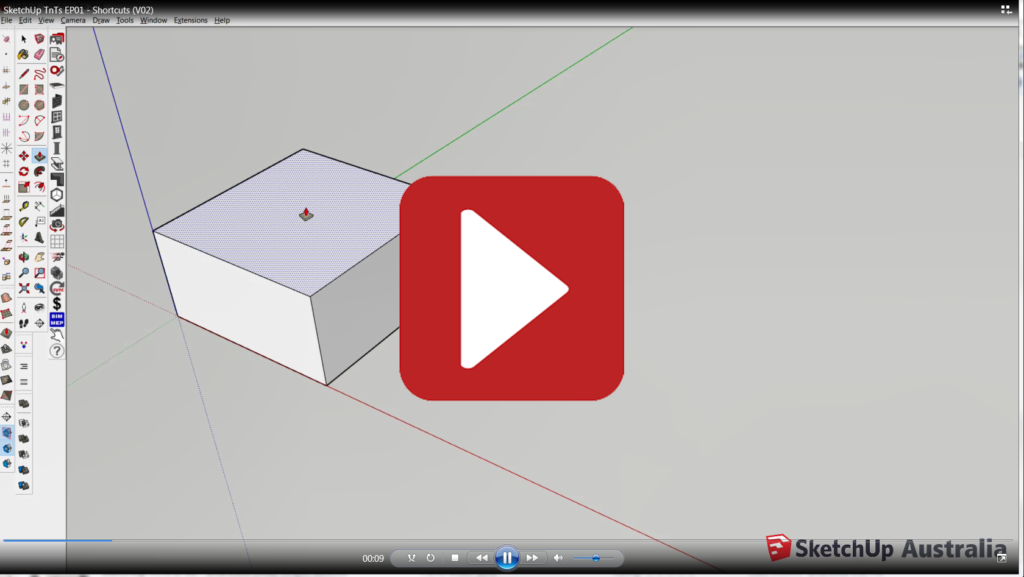Choose the Paint Bucket tool
Screen dimensions: 1024x577
pos(23,55)
